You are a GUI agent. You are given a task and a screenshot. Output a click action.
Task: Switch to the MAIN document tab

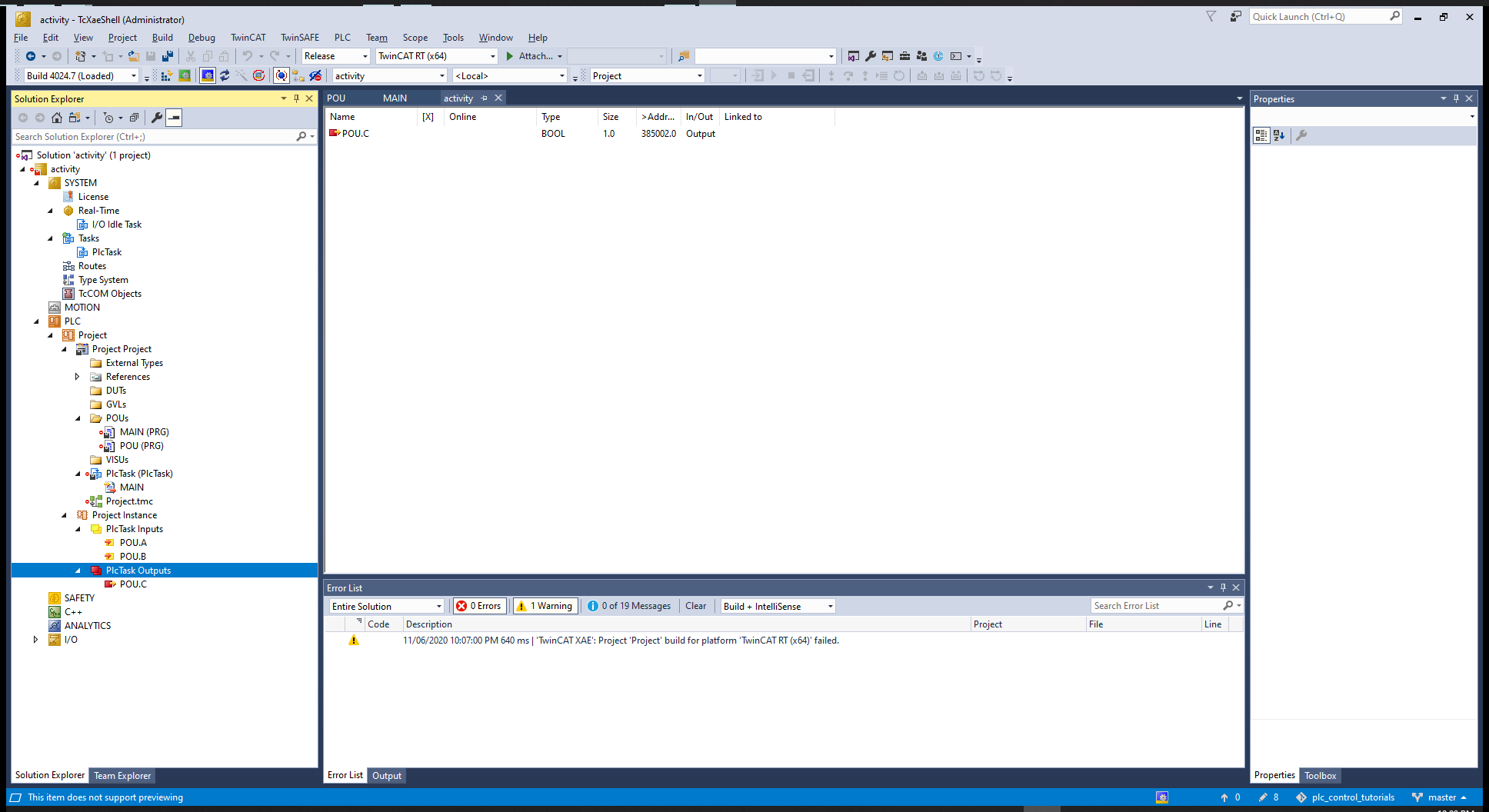click(395, 98)
